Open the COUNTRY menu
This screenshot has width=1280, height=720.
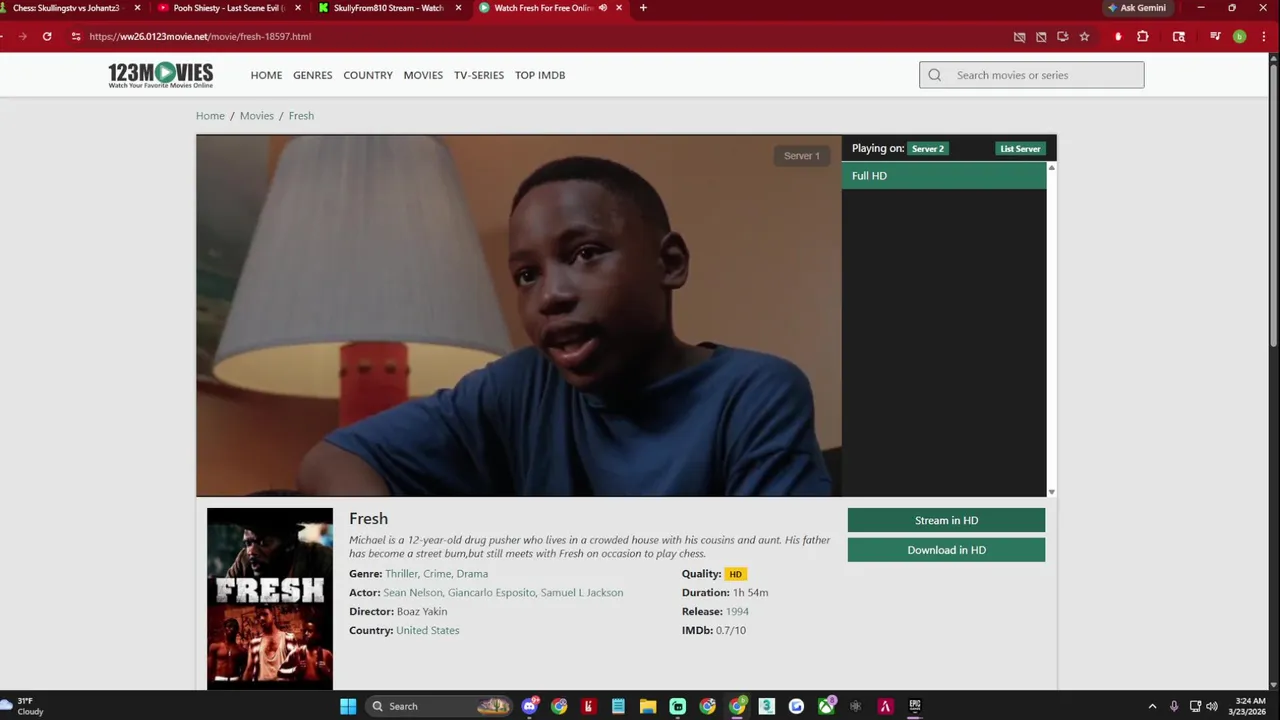click(x=368, y=75)
